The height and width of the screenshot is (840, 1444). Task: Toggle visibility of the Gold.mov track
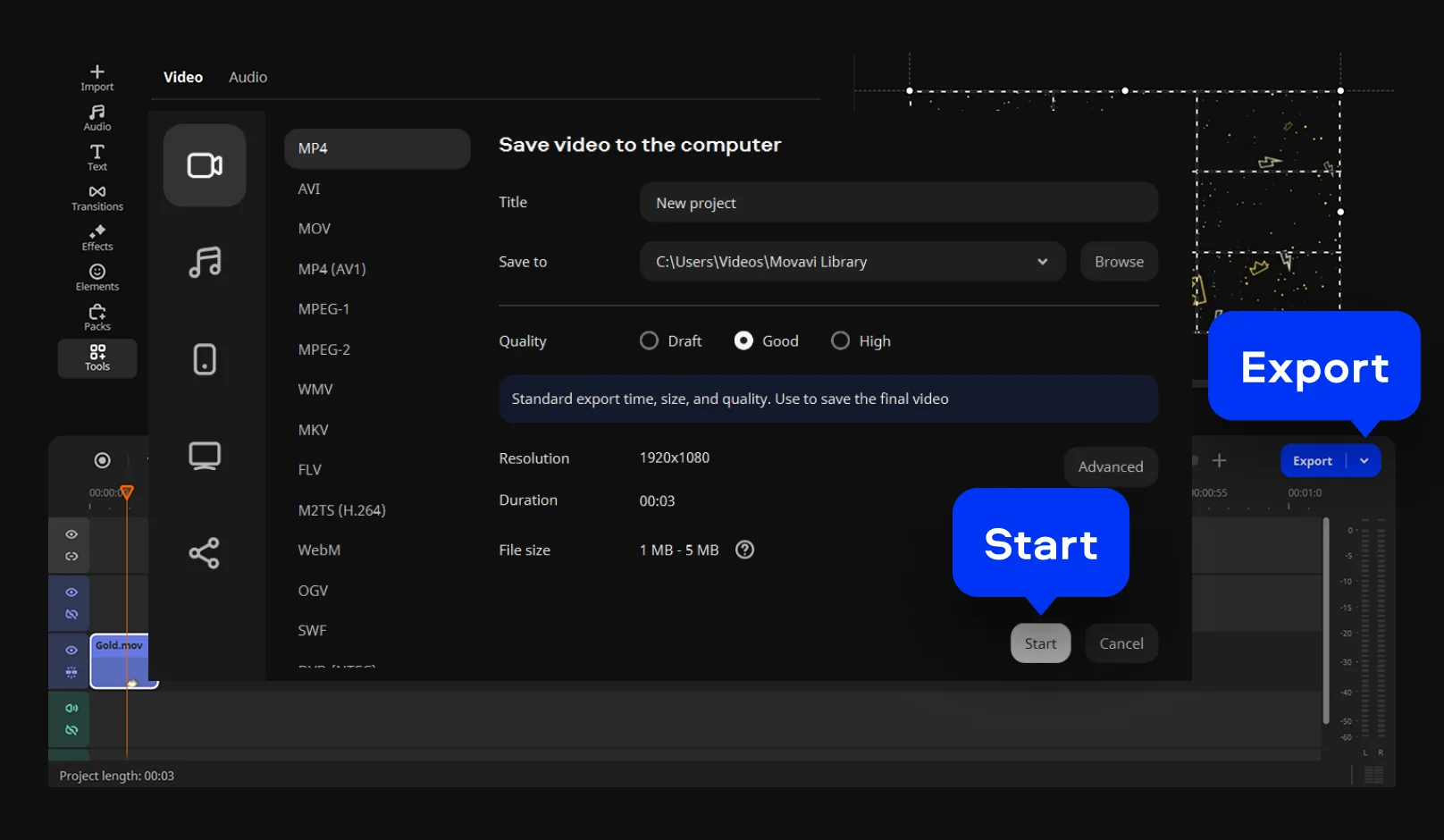(71, 650)
